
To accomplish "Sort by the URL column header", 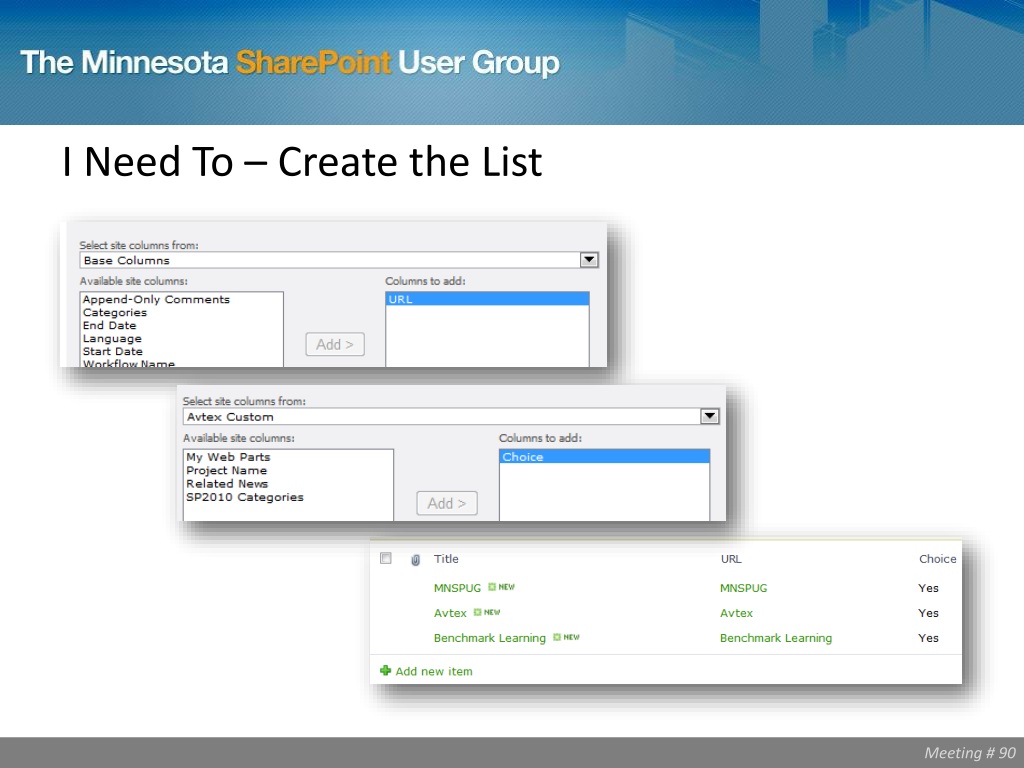I will [x=731, y=559].
